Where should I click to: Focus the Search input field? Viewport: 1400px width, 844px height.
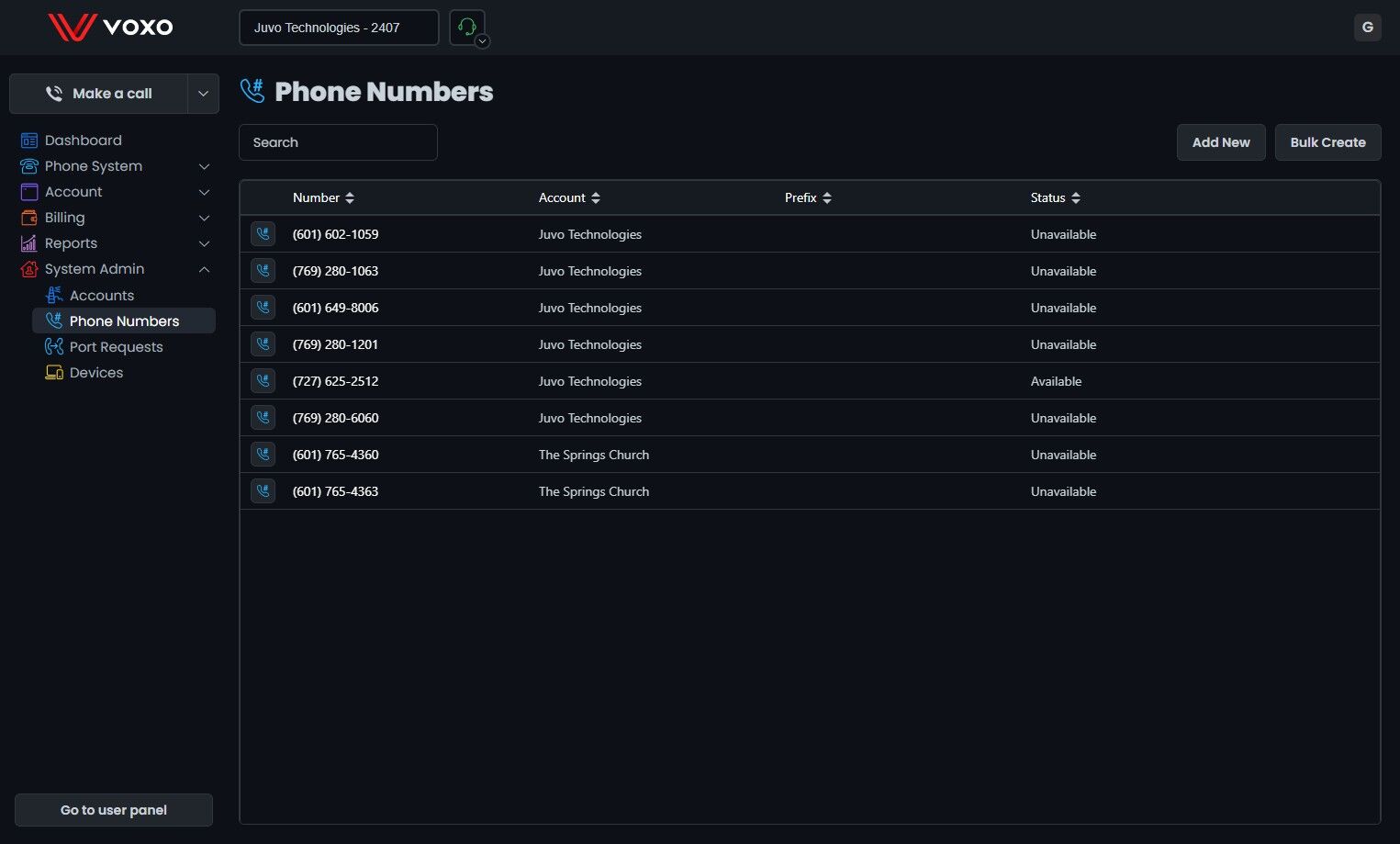[338, 142]
